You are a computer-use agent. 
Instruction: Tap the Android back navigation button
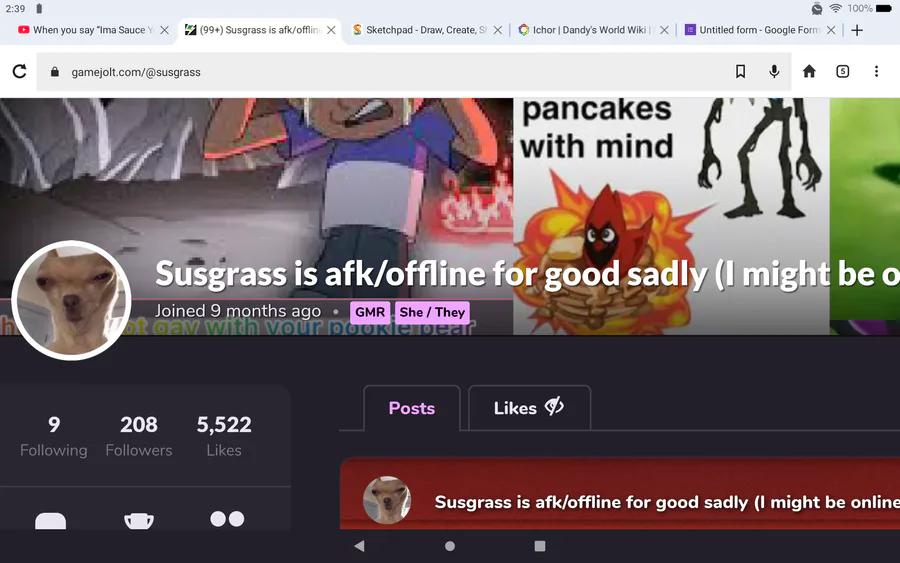[x=359, y=546]
